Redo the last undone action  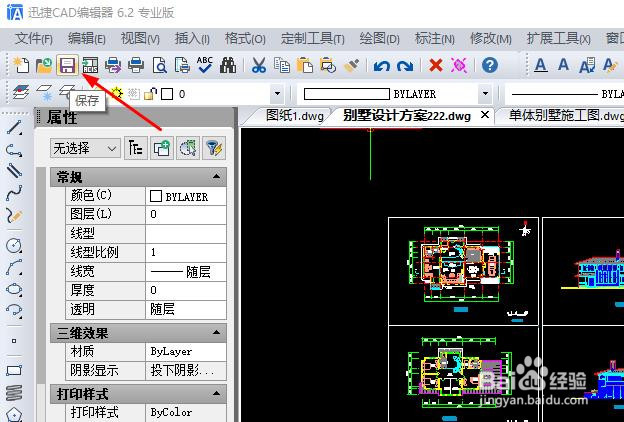pos(405,65)
